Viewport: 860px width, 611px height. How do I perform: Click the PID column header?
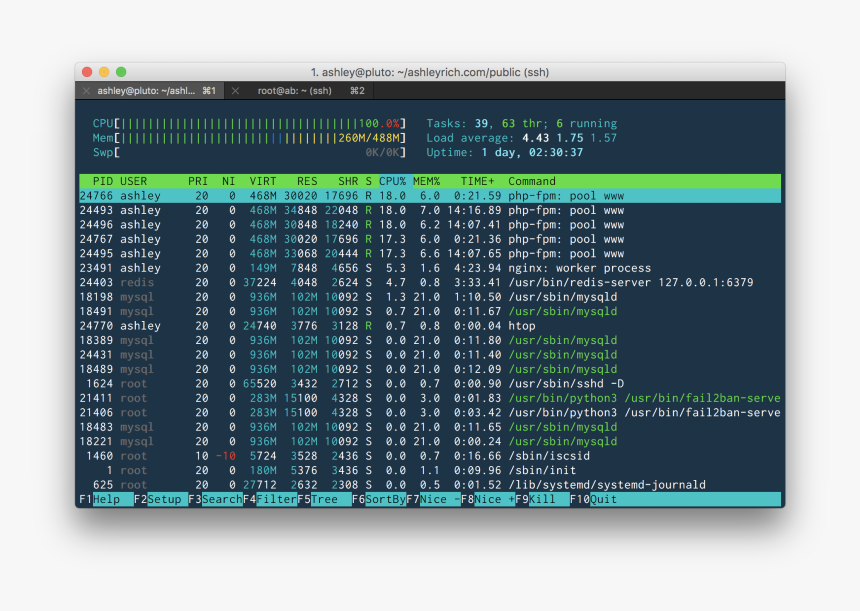point(98,181)
